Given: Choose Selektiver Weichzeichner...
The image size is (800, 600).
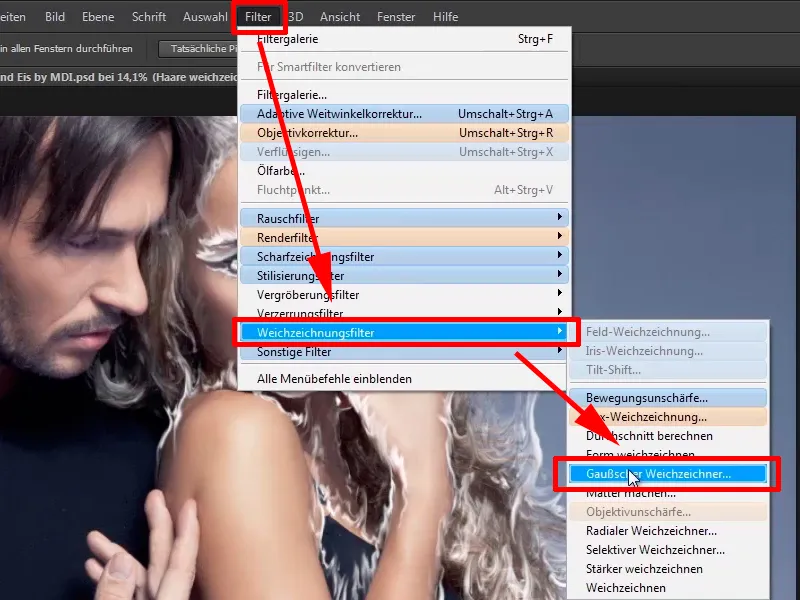Looking at the screenshot, I should click(668, 550).
